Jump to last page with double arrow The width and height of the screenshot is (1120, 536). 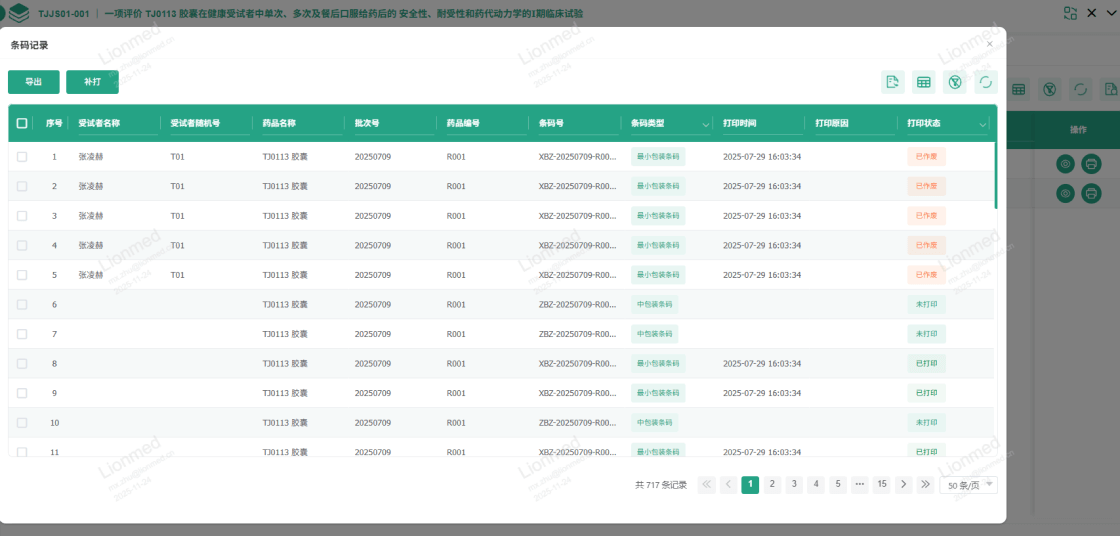(x=925, y=484)
